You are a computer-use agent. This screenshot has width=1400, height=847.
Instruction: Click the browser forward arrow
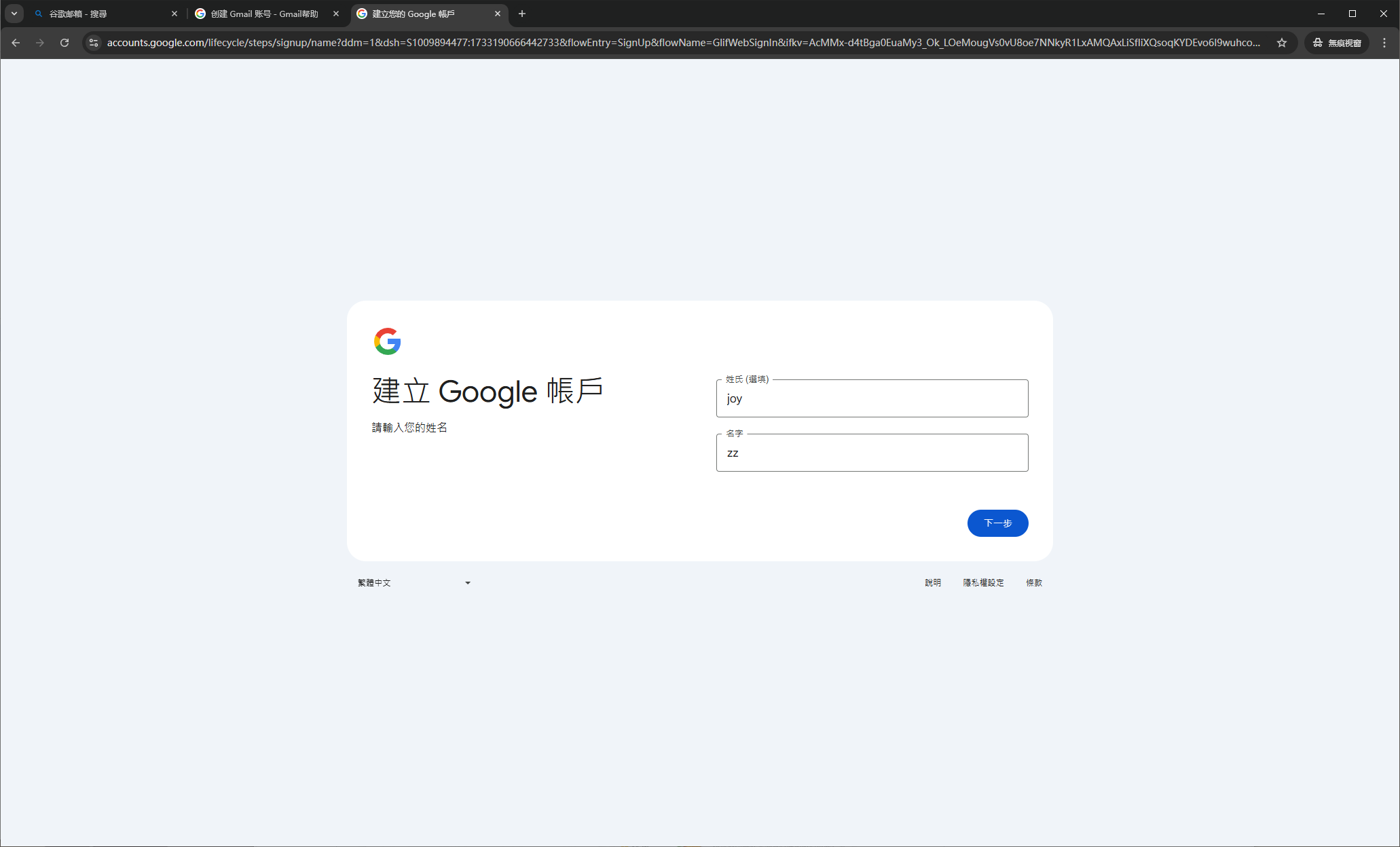(x=40, y=43)
